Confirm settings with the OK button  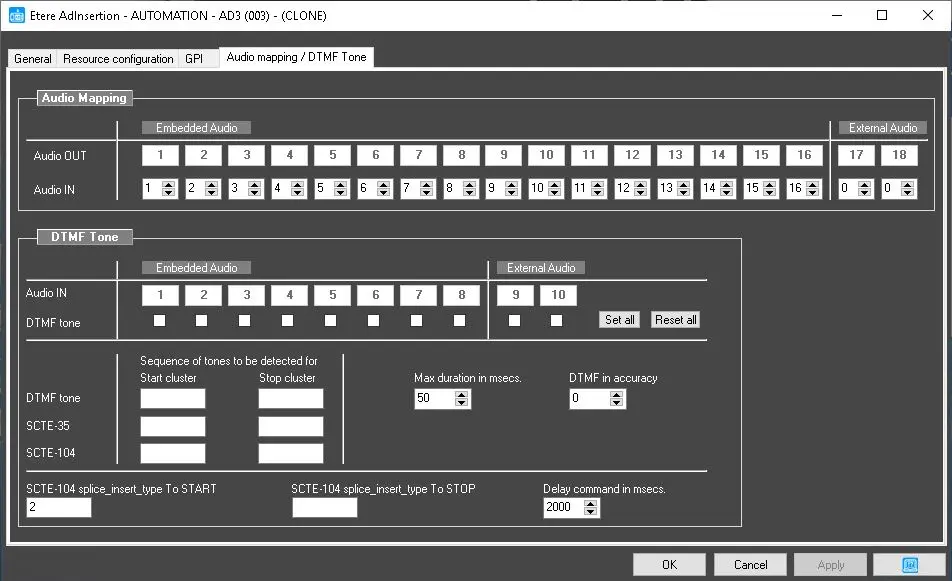pos(669,565)
